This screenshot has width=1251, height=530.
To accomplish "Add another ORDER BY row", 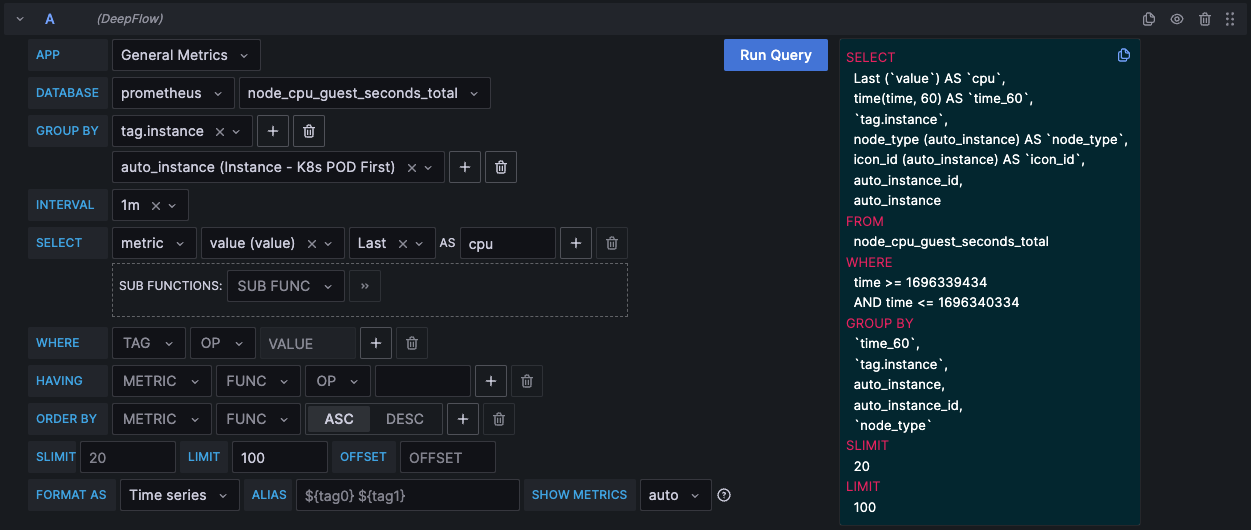I will (463, 419).
